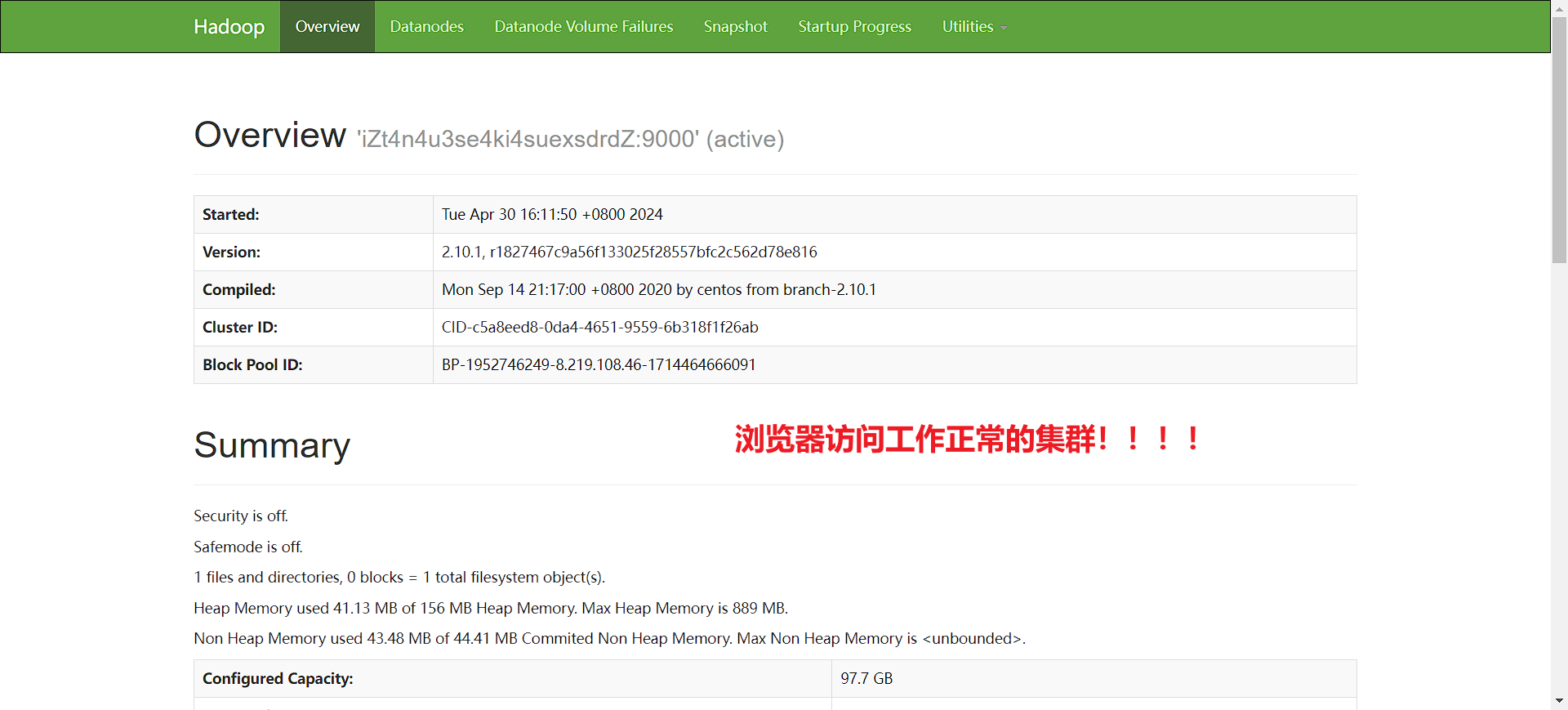The width and height of the screenshot is (1568, 710).
Task: Click the scrollbar up arrow
Action: pyautogui.click(x=1559, y=7)
